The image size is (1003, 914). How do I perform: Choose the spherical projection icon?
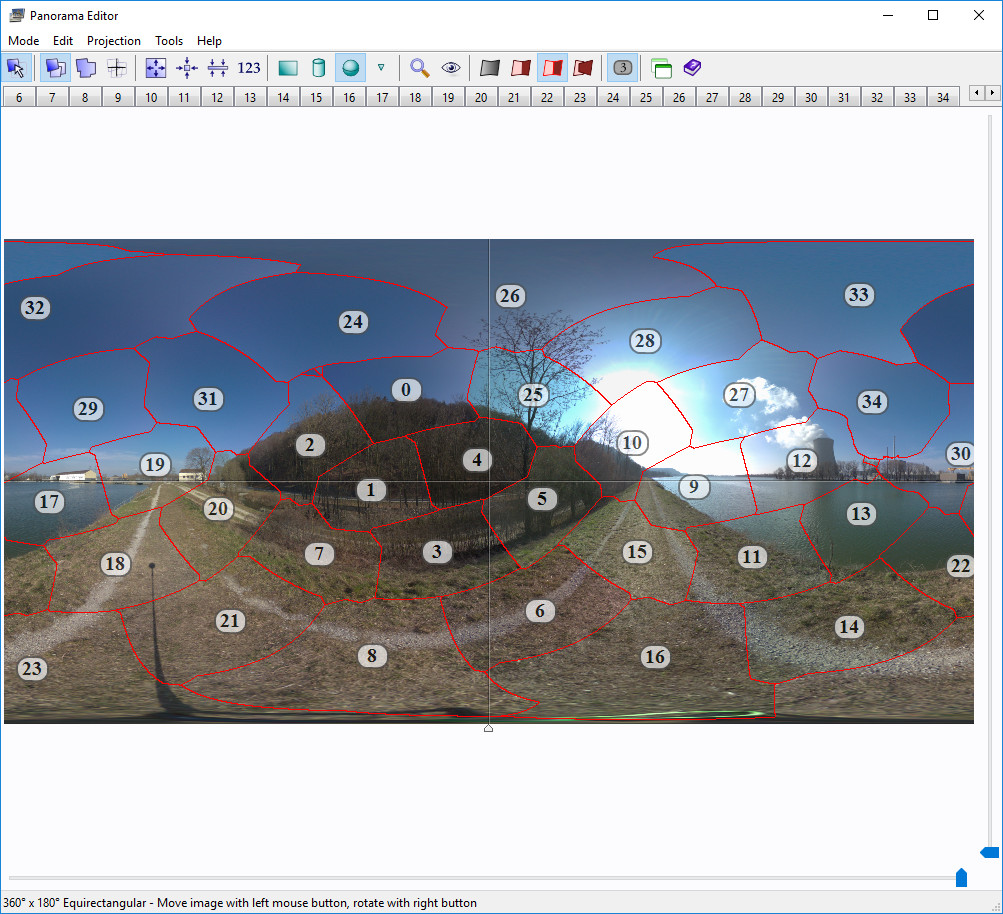click(x=350, y=68)
